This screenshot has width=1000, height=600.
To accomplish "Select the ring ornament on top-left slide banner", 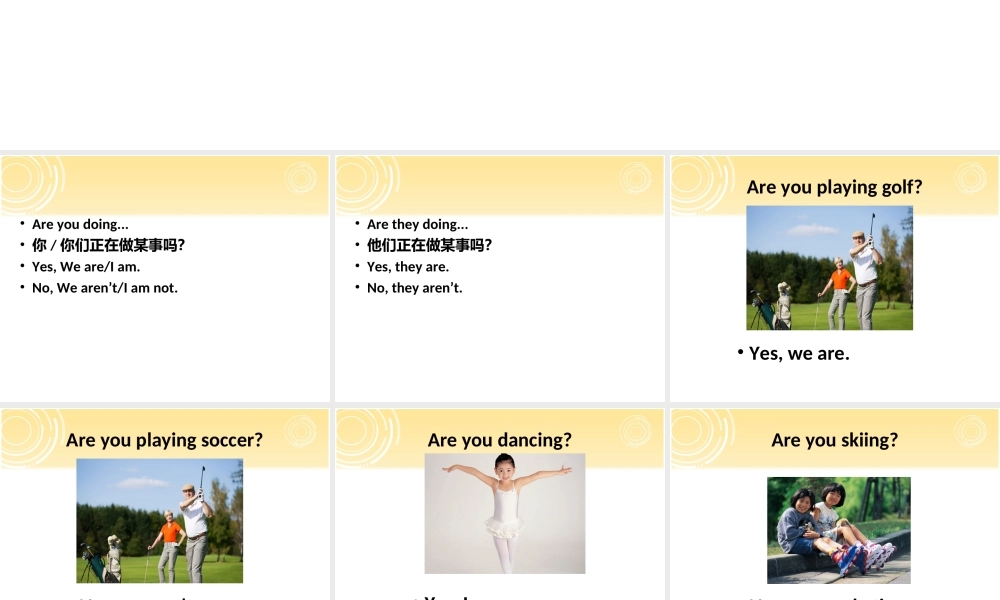I will click(300, 180).
